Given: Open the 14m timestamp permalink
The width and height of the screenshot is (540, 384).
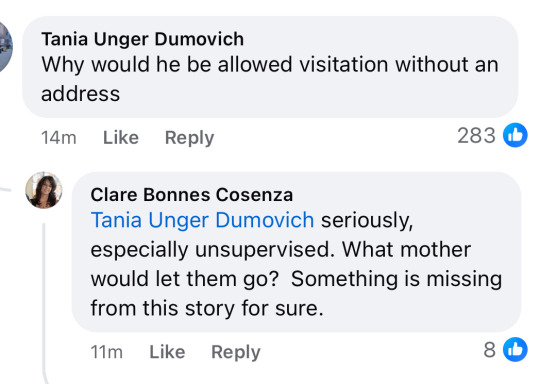Looking at the screenshot, I should (x=59, y=138).
